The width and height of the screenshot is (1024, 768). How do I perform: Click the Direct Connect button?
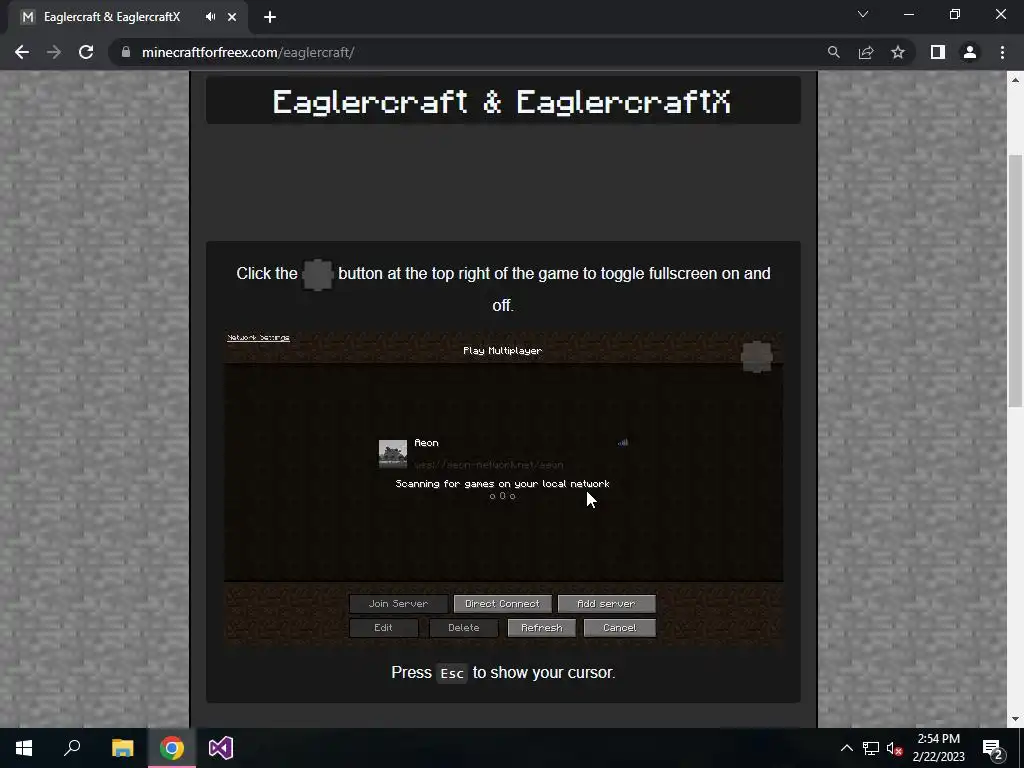[x=502, y=603]
